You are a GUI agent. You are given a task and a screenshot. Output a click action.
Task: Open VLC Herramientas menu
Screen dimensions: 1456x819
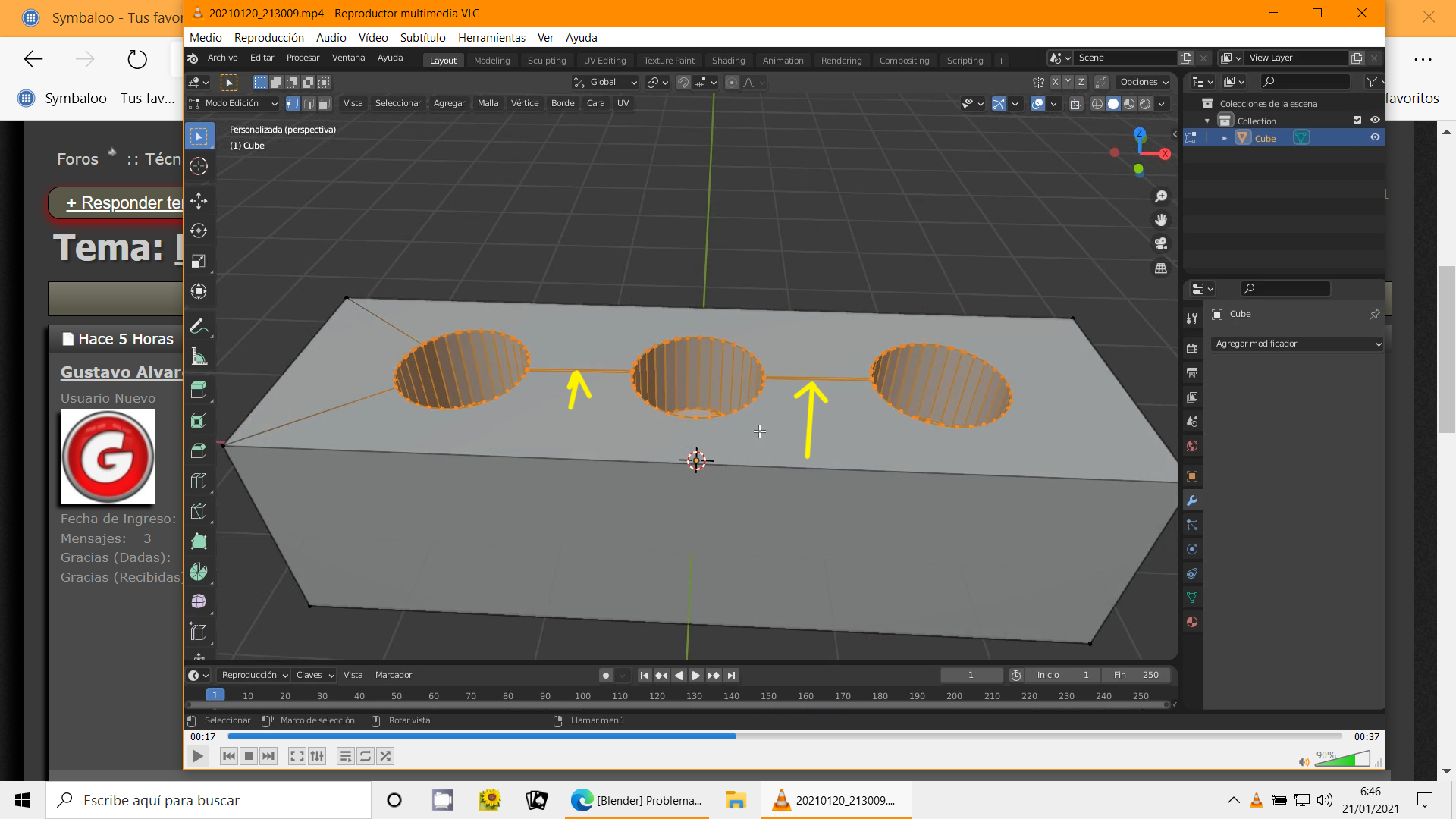(x=491, y=38)
